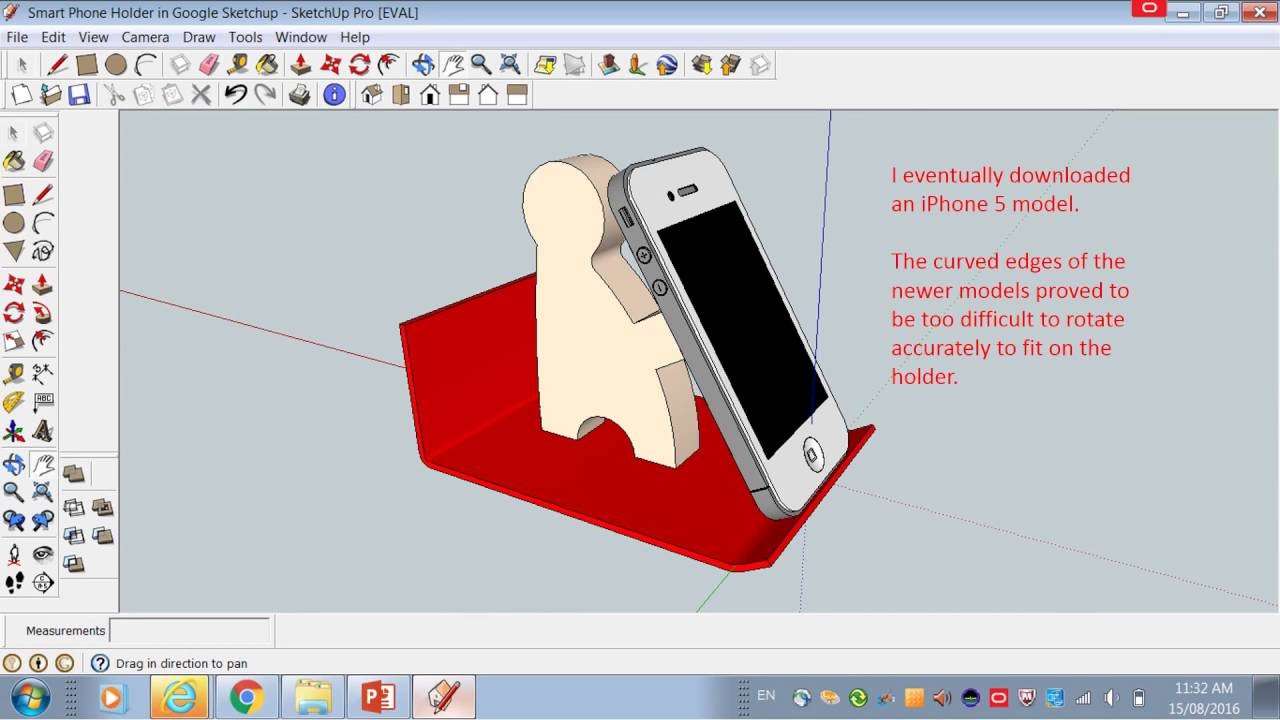1280x720 pixels.
Task: Save the model with floppy disk icon
Action: coord(79,95)
